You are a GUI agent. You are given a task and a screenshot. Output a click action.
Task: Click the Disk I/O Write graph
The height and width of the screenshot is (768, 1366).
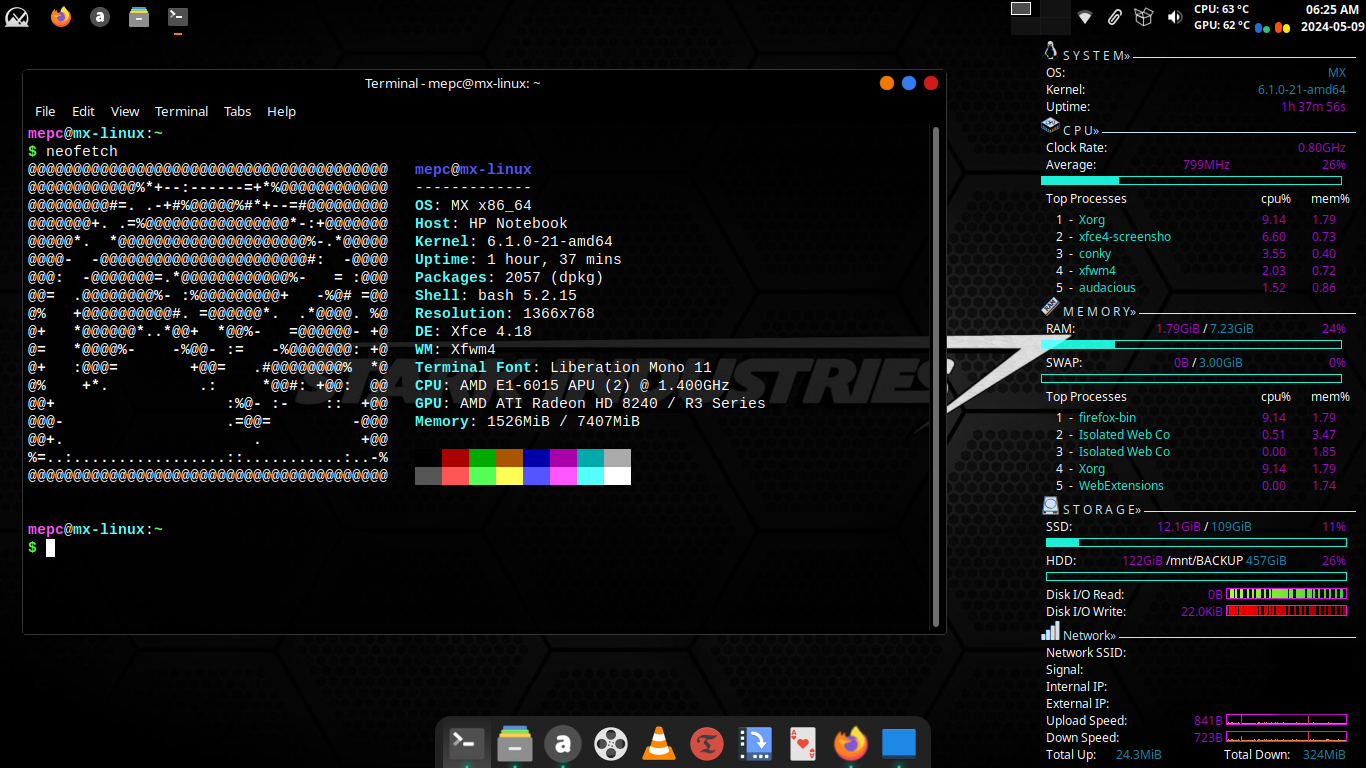(x=1286, y=611)
